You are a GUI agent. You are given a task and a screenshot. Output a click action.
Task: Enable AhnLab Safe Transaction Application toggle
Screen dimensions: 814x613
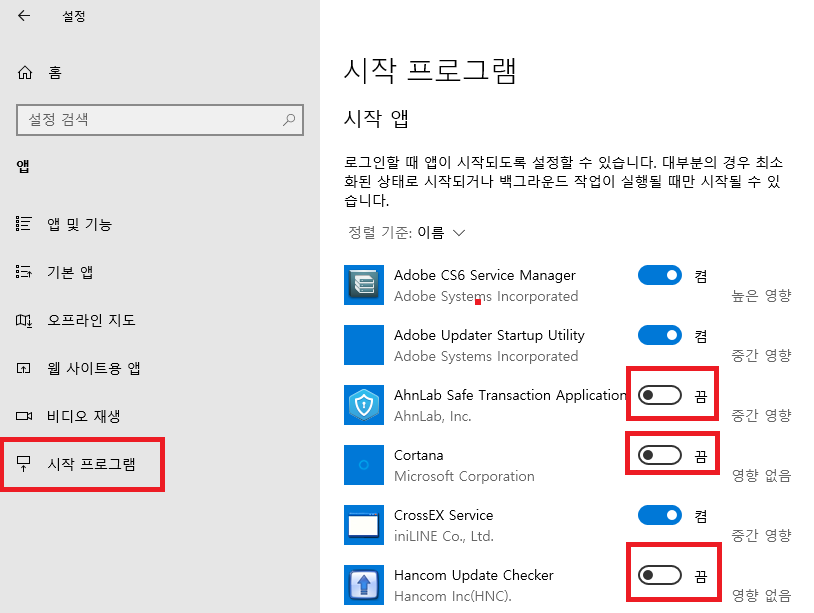pyautogui.click(x=660, y=396)
